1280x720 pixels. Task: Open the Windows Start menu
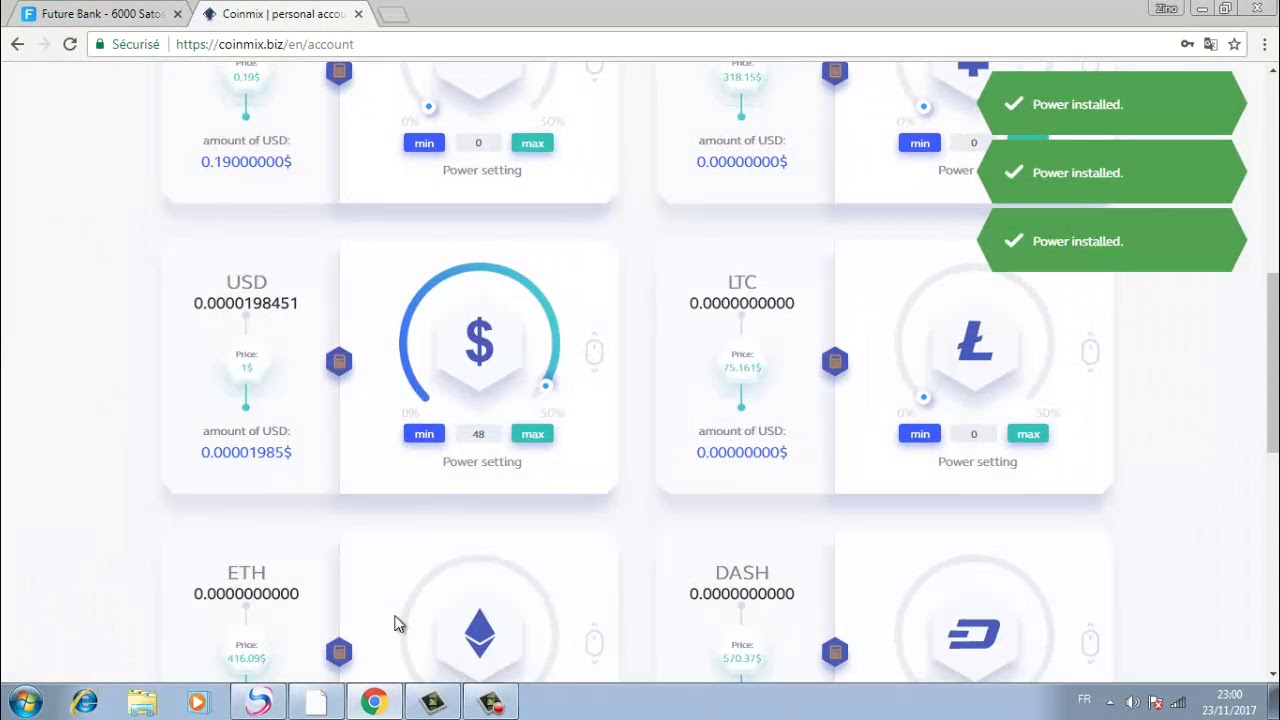pyautogui.click(x=25, y=702)
